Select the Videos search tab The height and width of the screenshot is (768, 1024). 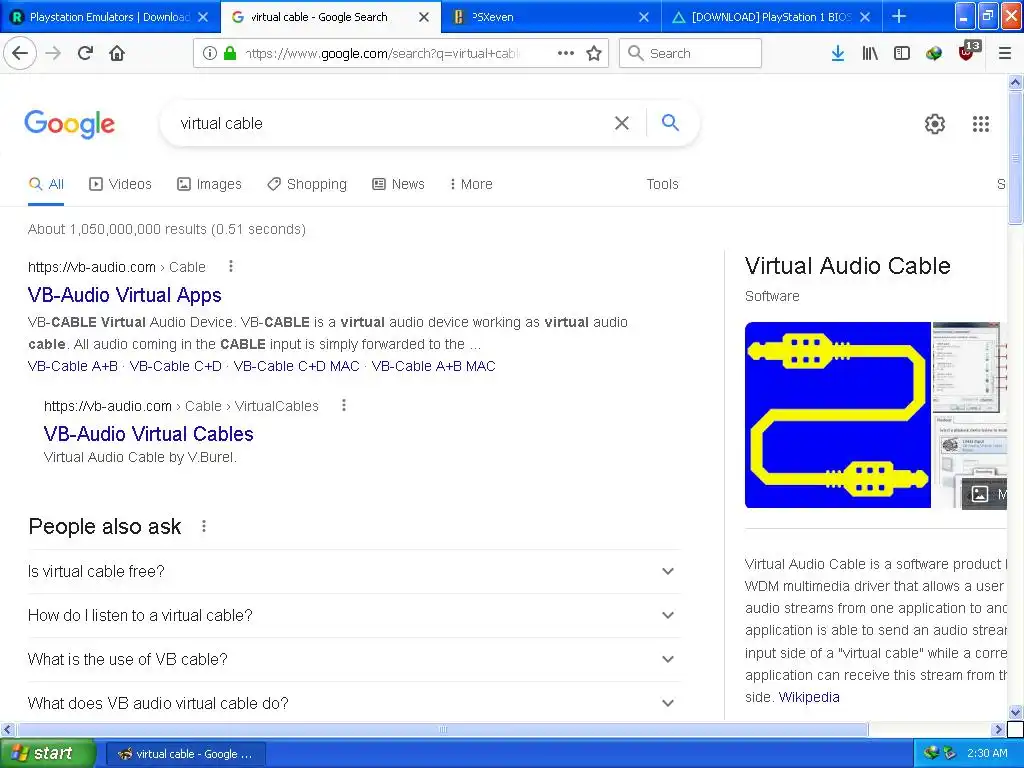pyautogui.click(x=120, y=184)
